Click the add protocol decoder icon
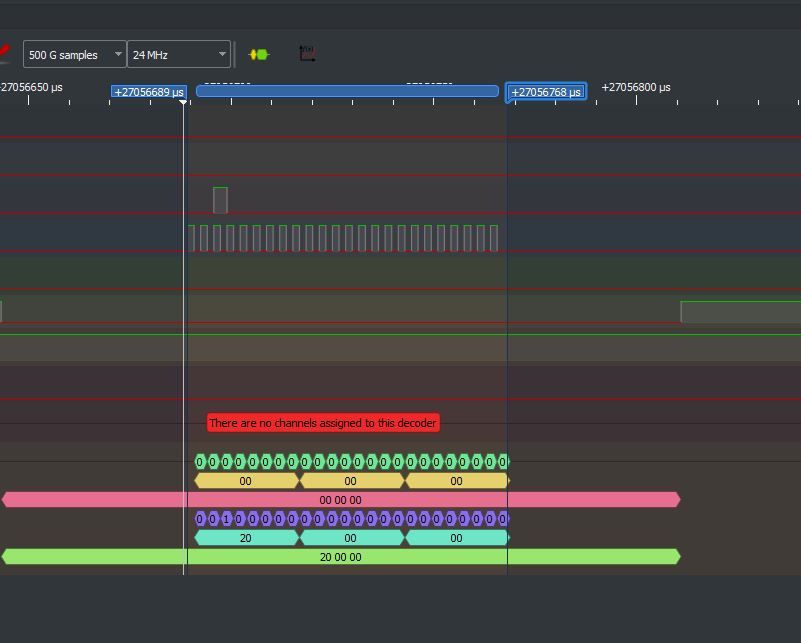Screen dimensions: 801x643 coord(258,54)
